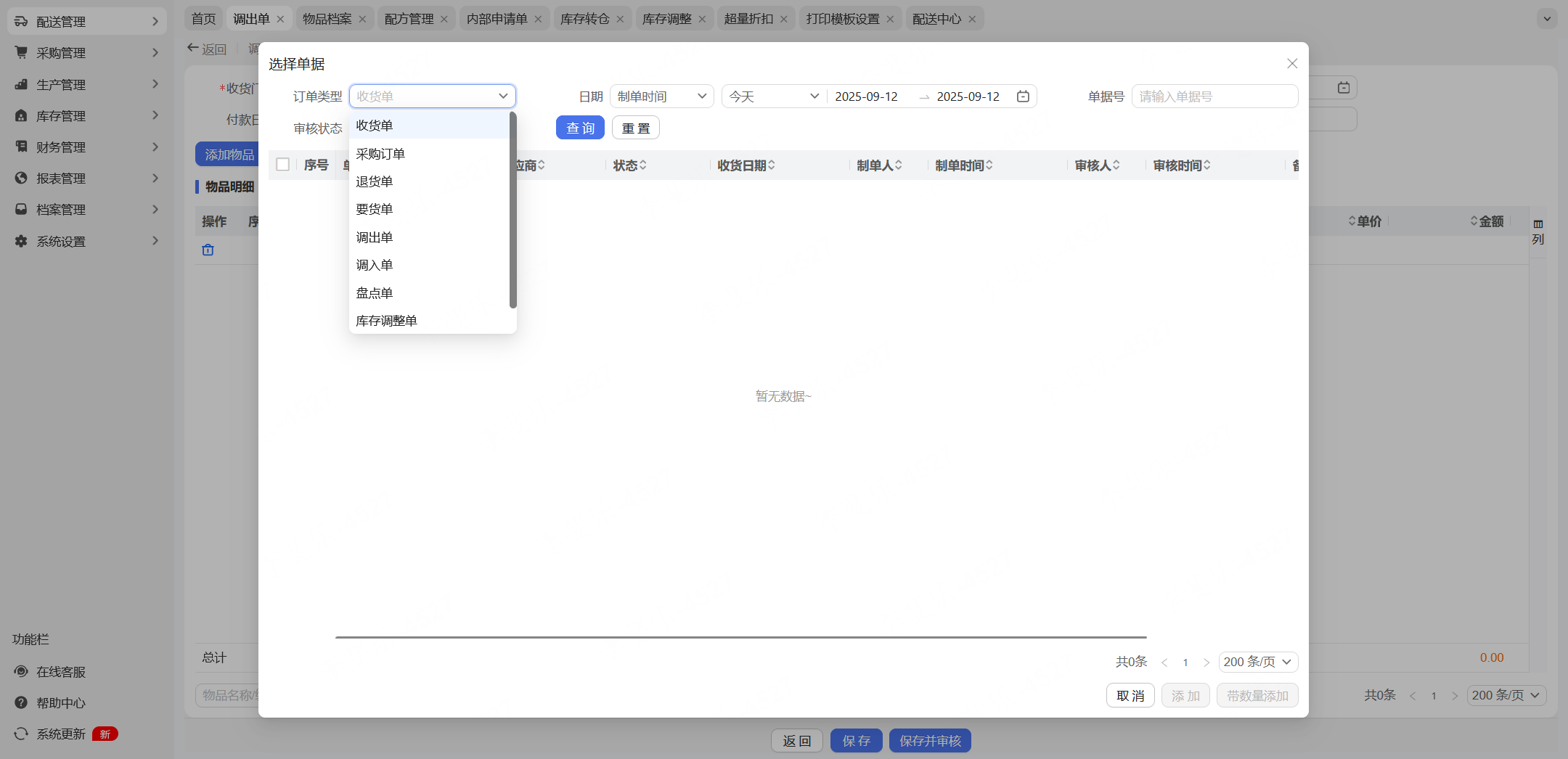The height and width of the screenshot is (759, 1568).
Task: Select 采购订单 option
Action: 430,154
